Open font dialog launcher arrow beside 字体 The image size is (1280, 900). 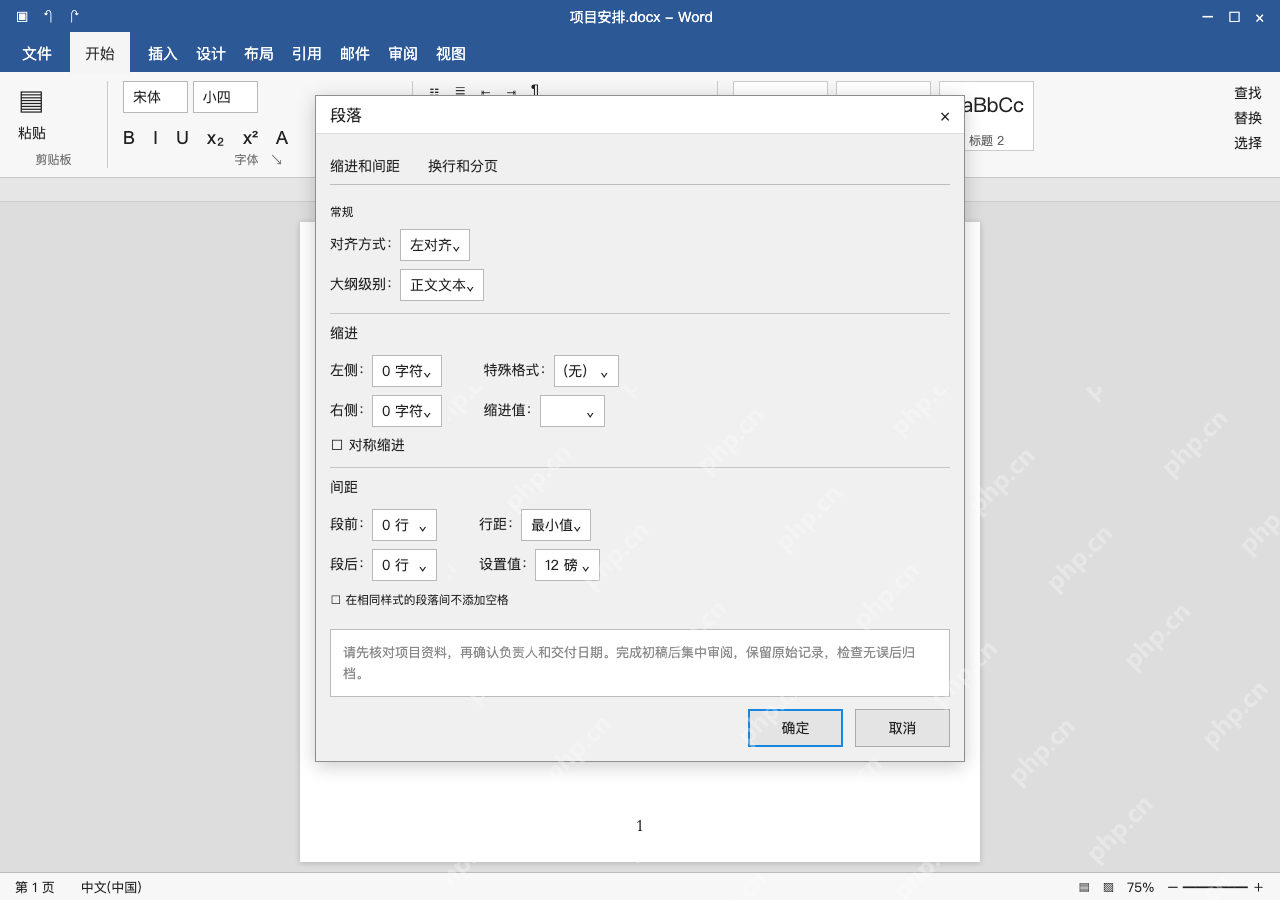coord(276,160)
